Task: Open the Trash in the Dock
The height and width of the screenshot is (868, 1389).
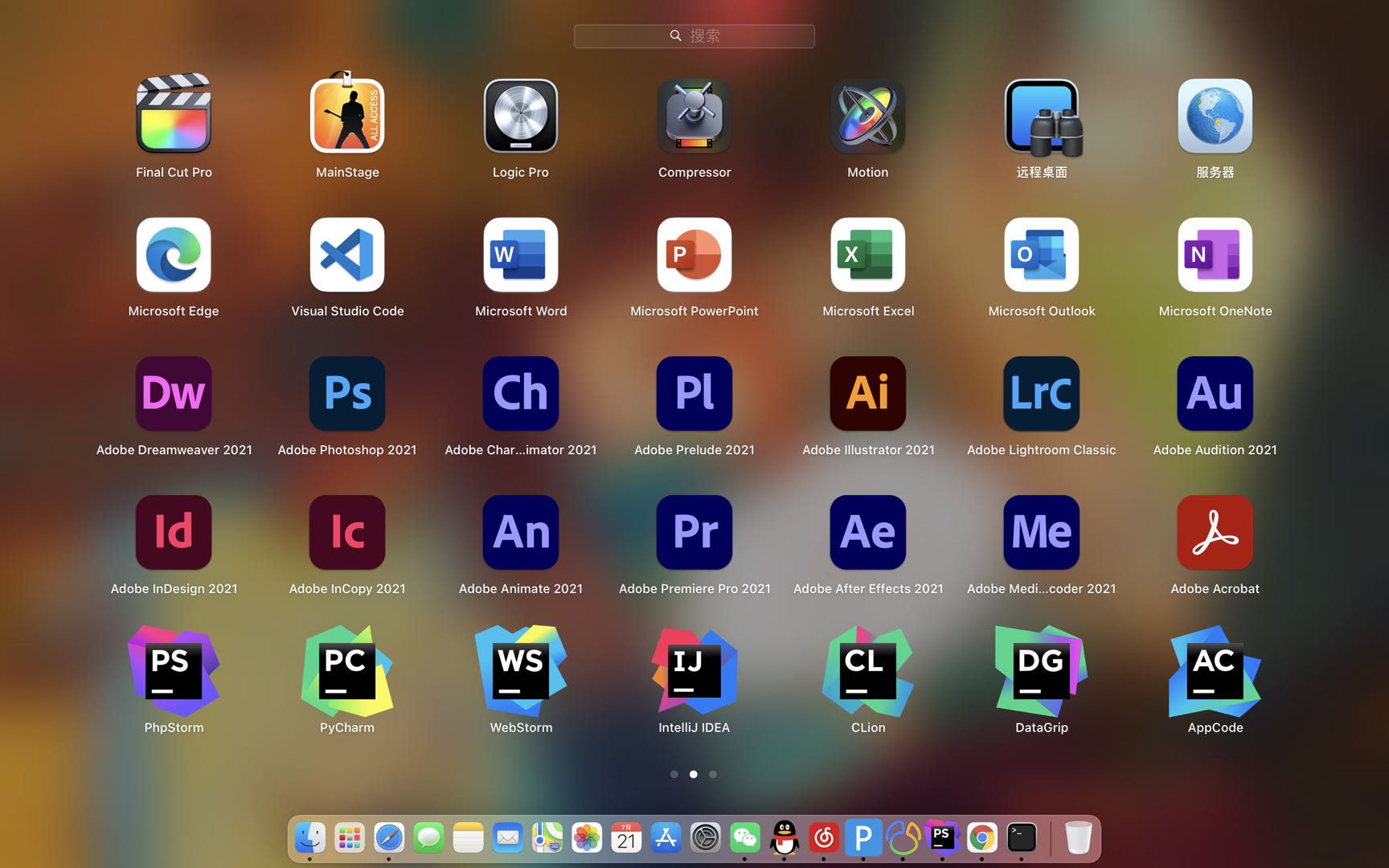Action: point(1079,837)
